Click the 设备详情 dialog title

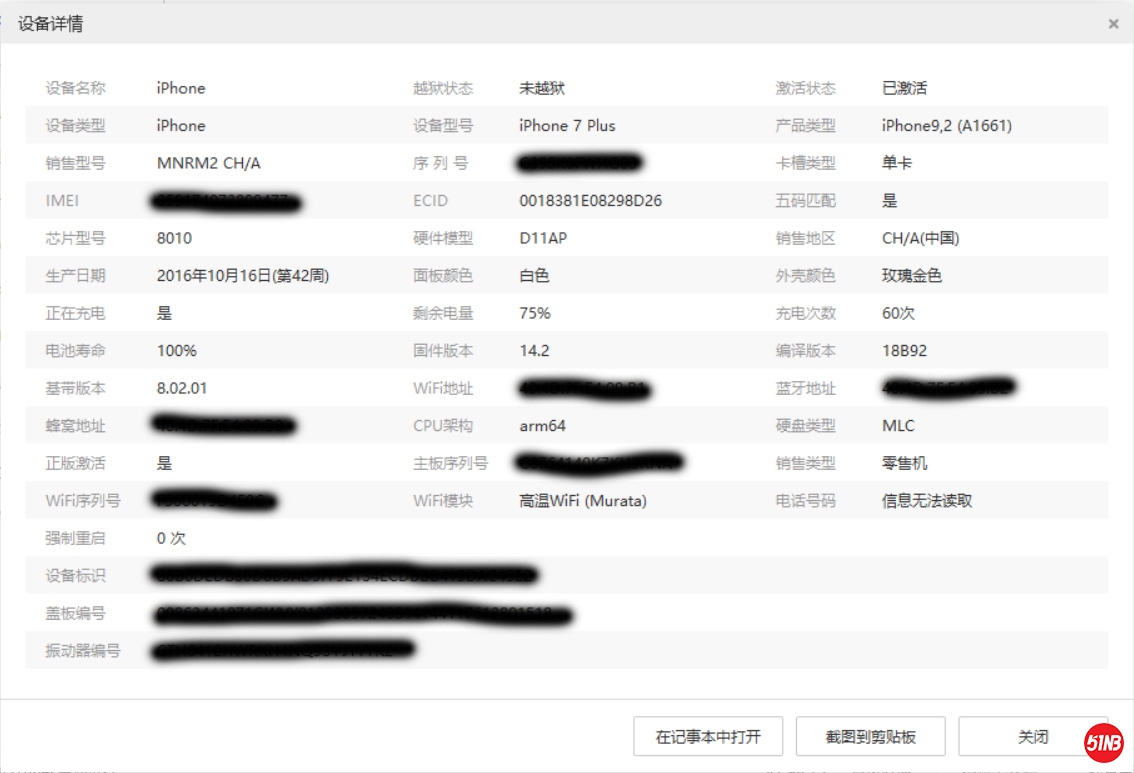tap(50, 24)
